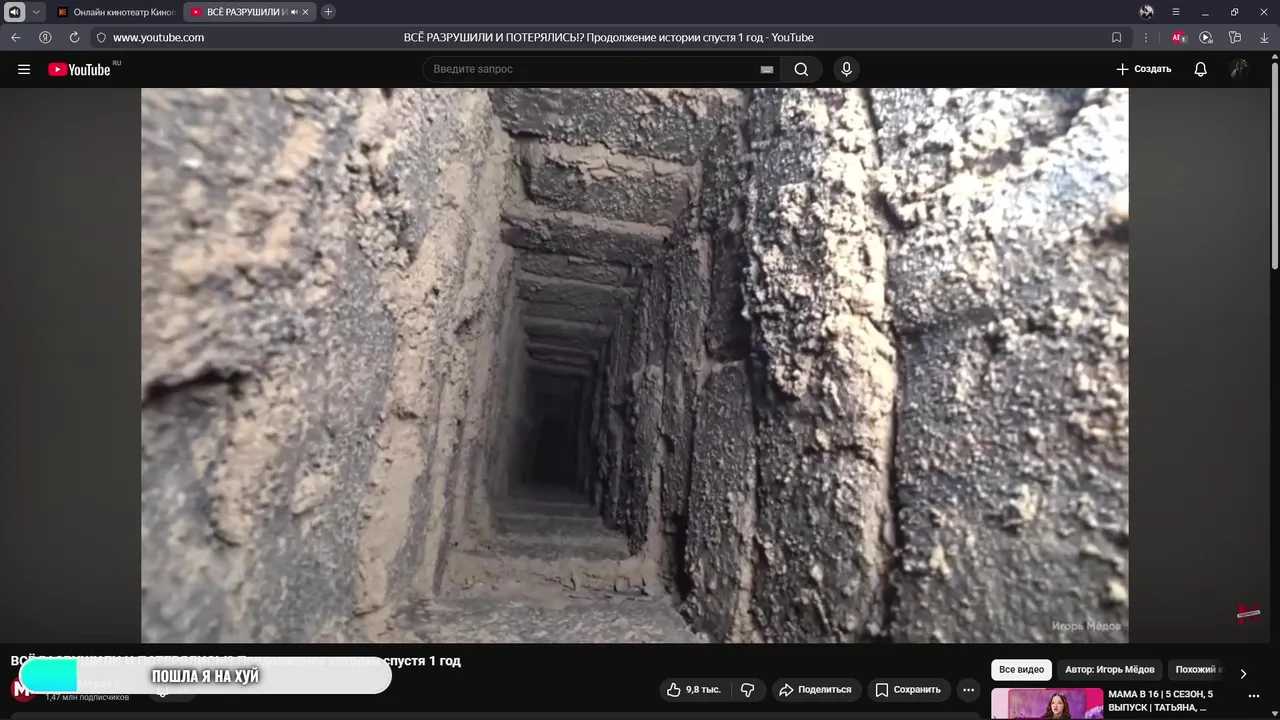Open the red ad-blocker extension icon
This screenshot has height=720, width=1280.
(x=1178, y=37)
